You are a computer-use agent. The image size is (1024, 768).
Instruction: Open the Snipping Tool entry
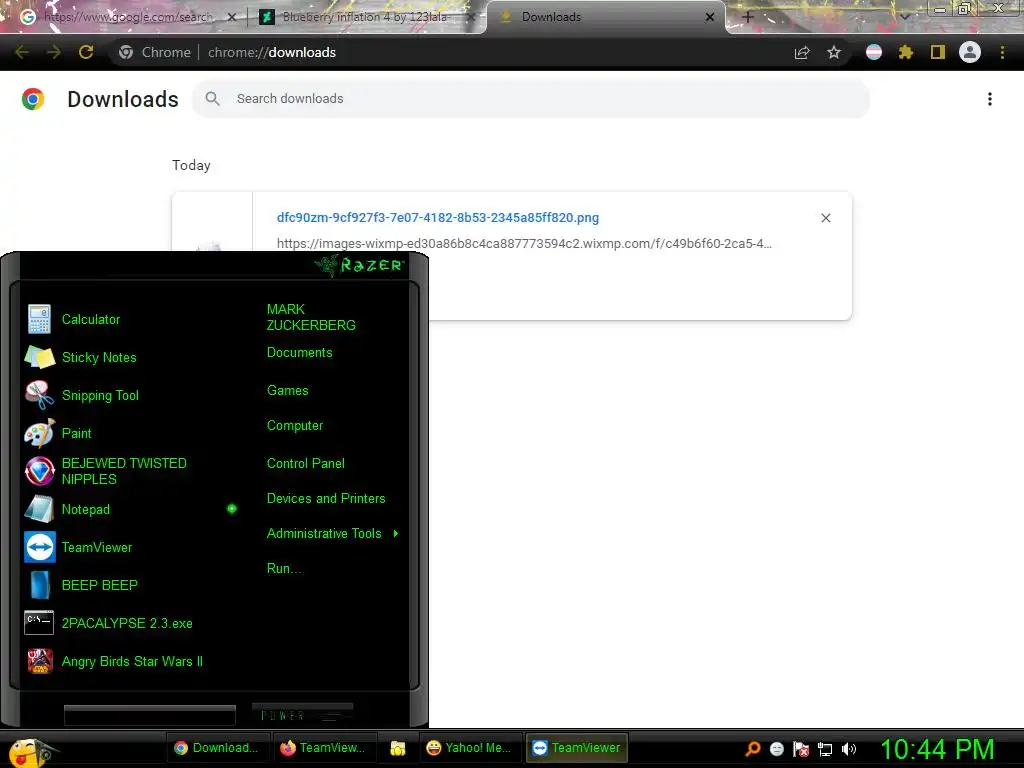click(x=131, y=395)
